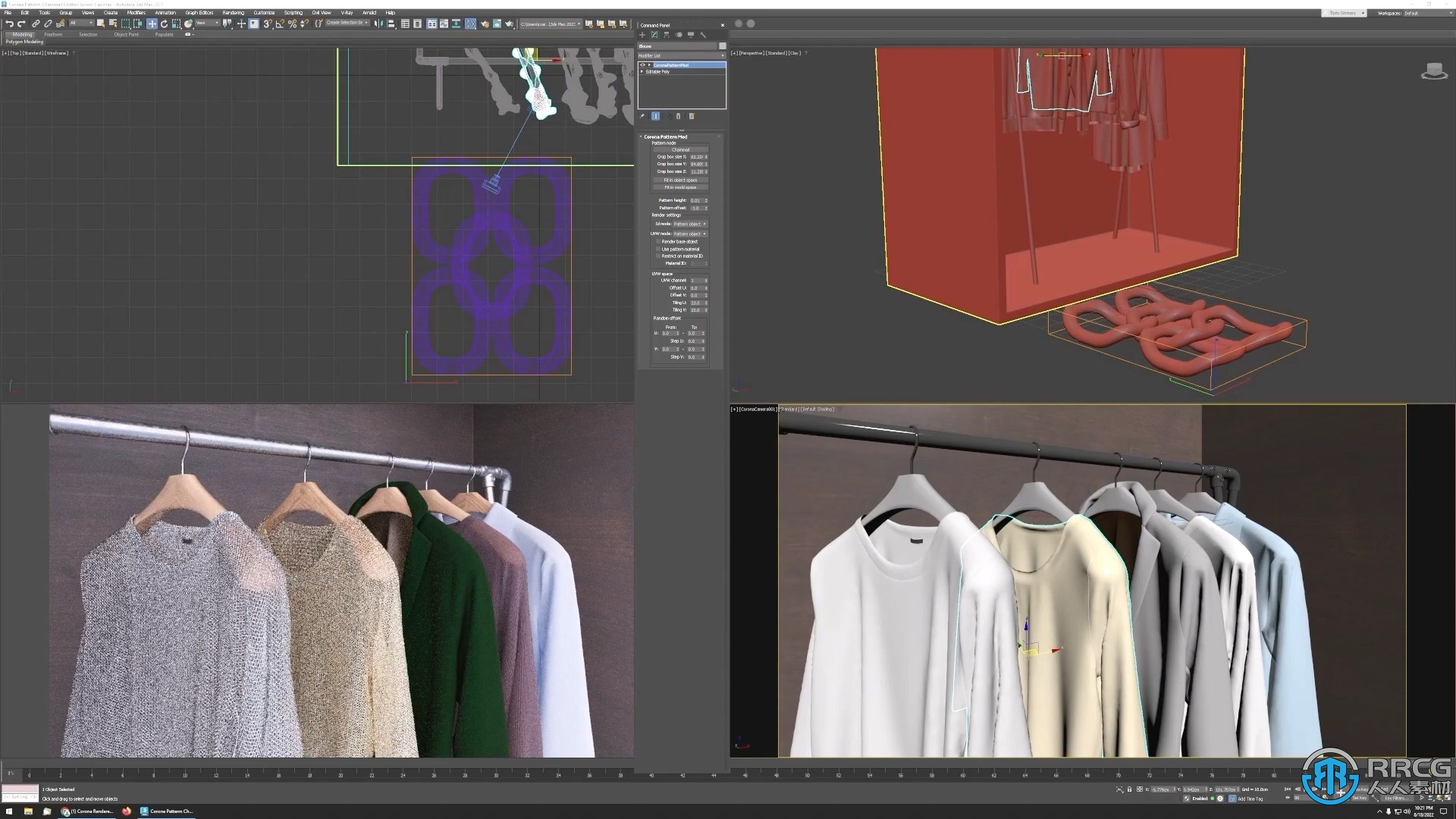The width and height of the screenshot is (1456, 819).
Task: Activate the Unlink Selection tool
Action: tap(48, 24)
